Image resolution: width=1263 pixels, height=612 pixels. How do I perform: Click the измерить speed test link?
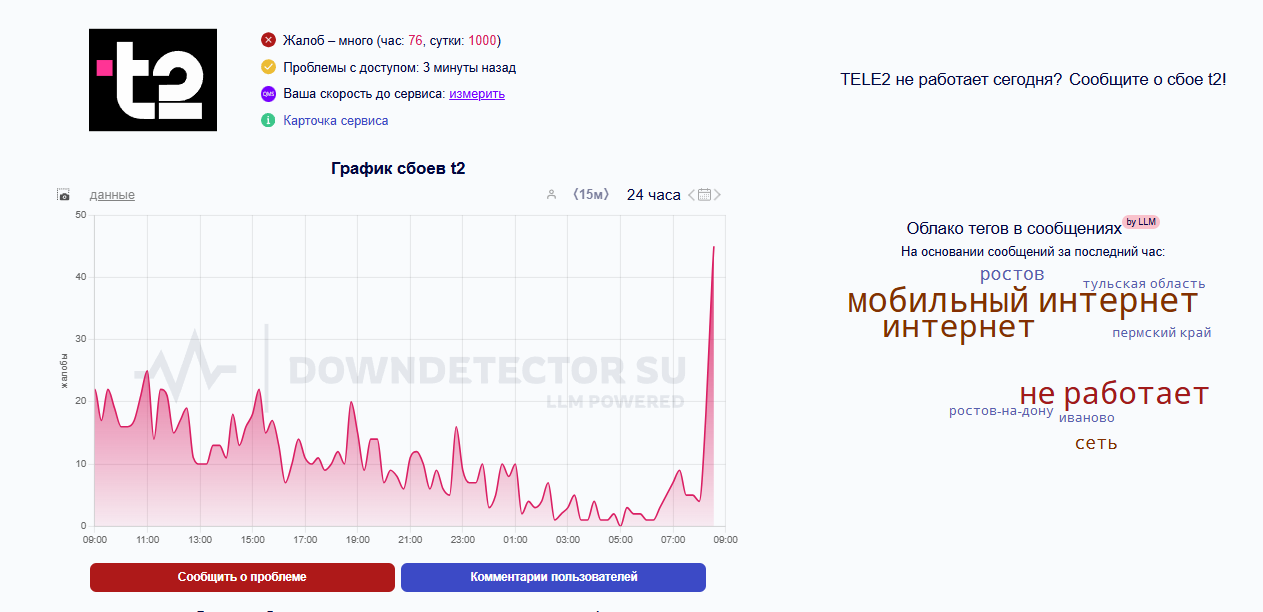coord(477,94)
